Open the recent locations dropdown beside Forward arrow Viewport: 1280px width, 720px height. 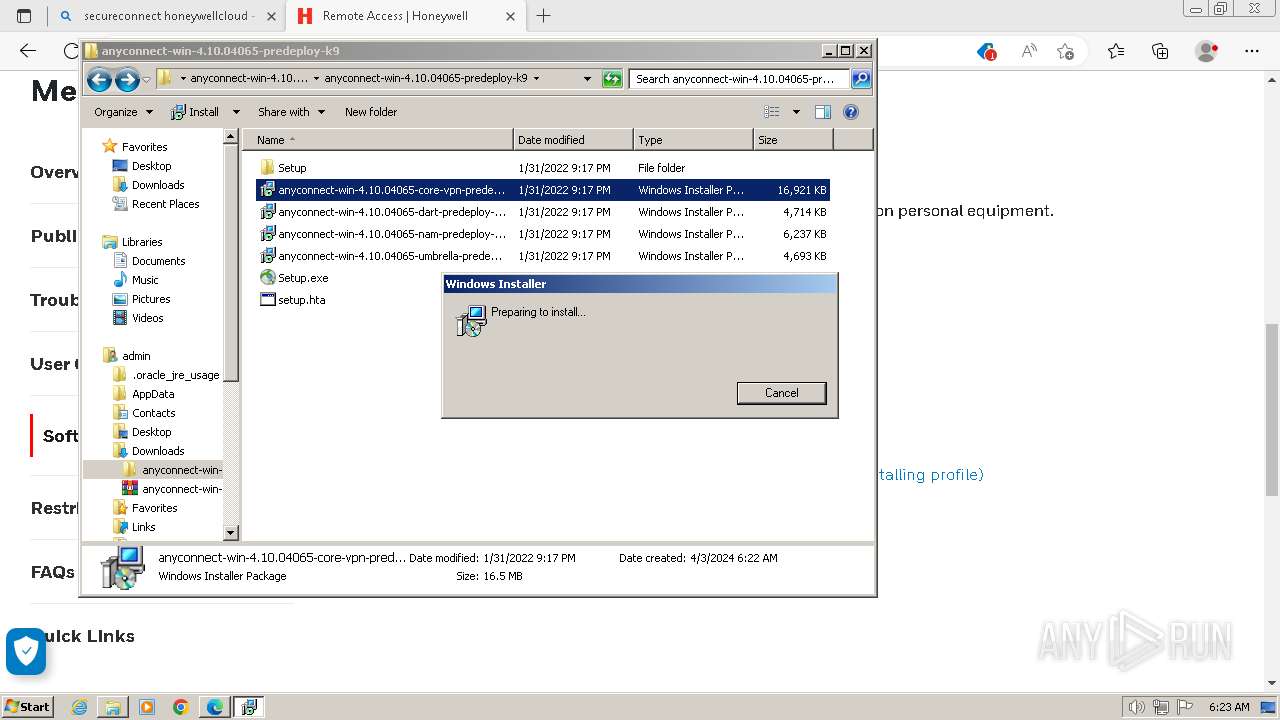point(147,79)
